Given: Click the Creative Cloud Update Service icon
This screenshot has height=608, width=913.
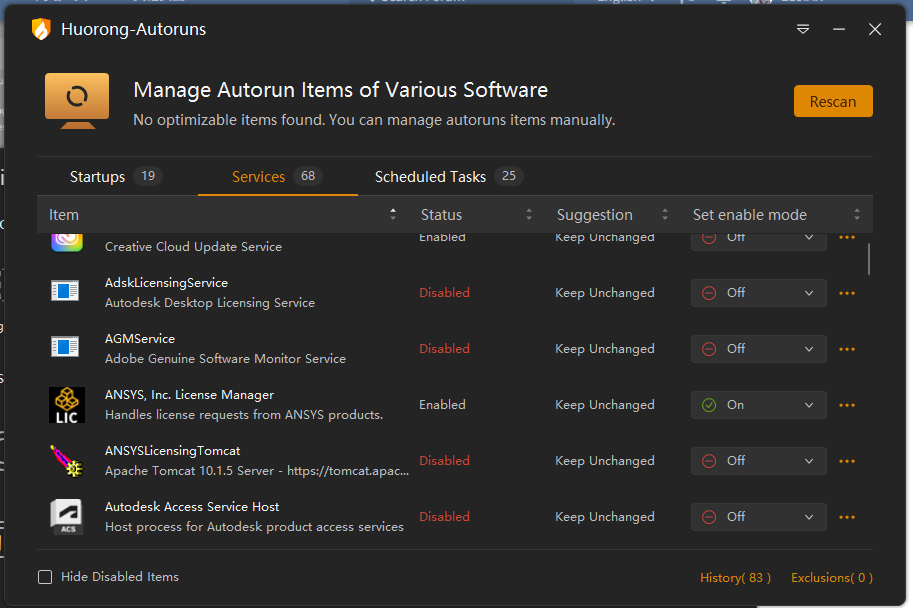Looking at the screenshot, I should (x=67, y=242).
